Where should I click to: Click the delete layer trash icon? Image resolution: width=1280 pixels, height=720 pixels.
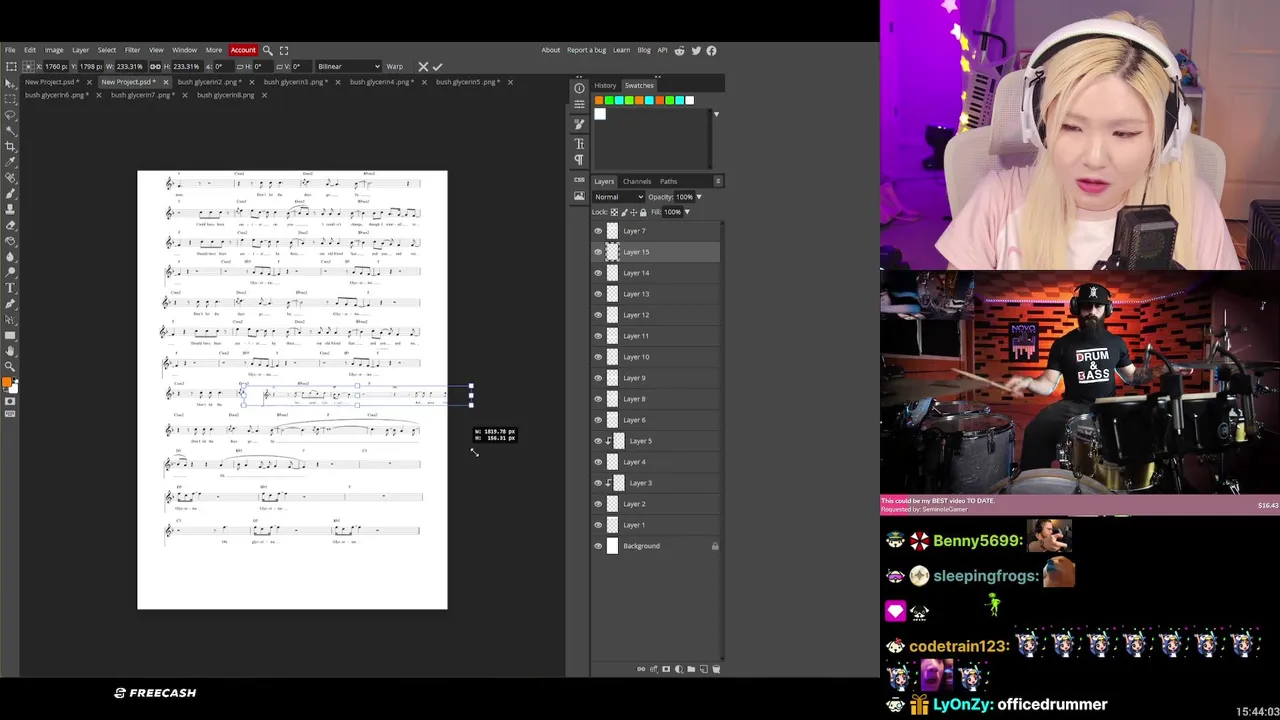[x=716, y=669]
